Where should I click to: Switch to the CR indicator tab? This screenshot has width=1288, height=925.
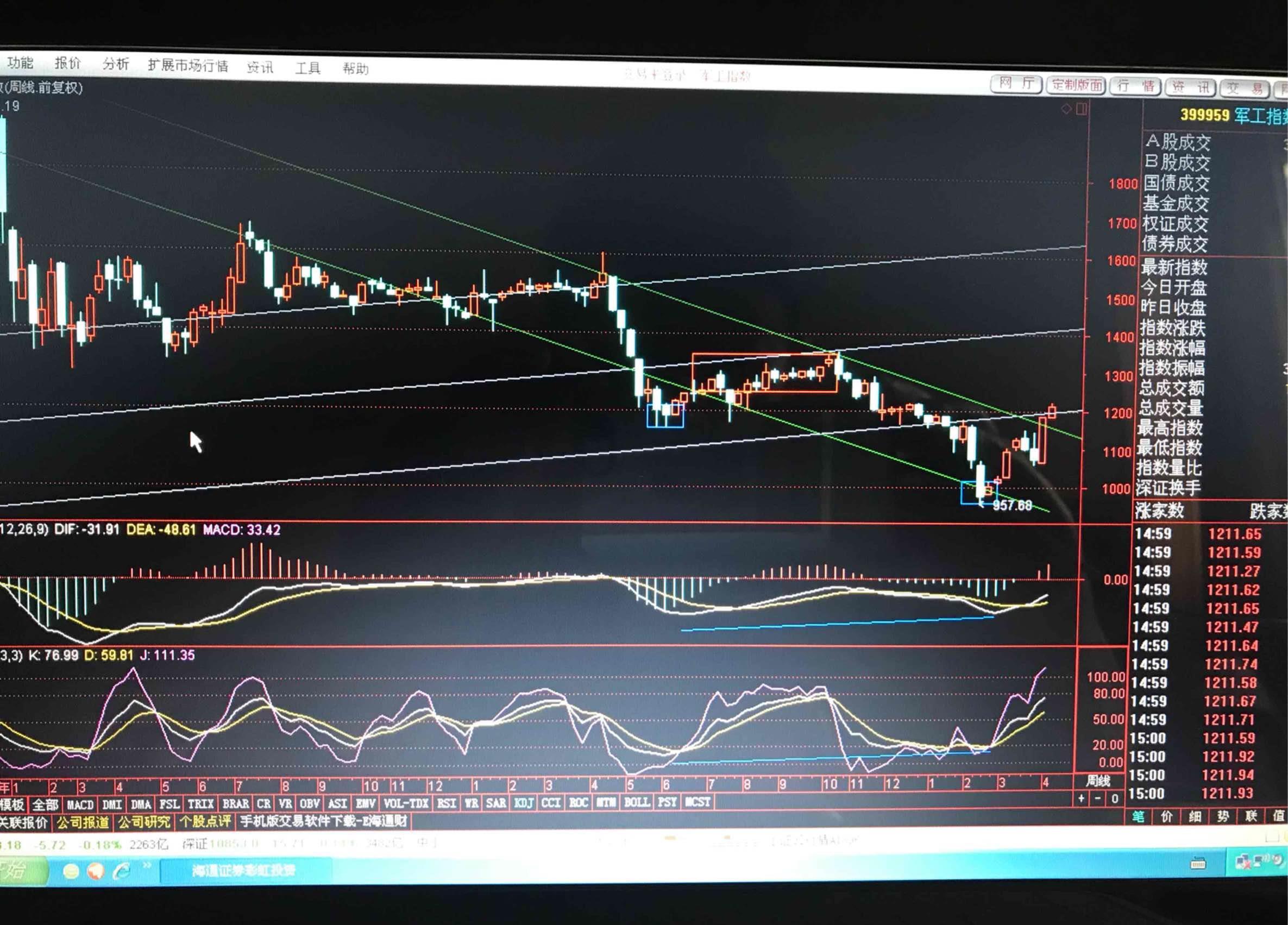click(x=263, y=804)
